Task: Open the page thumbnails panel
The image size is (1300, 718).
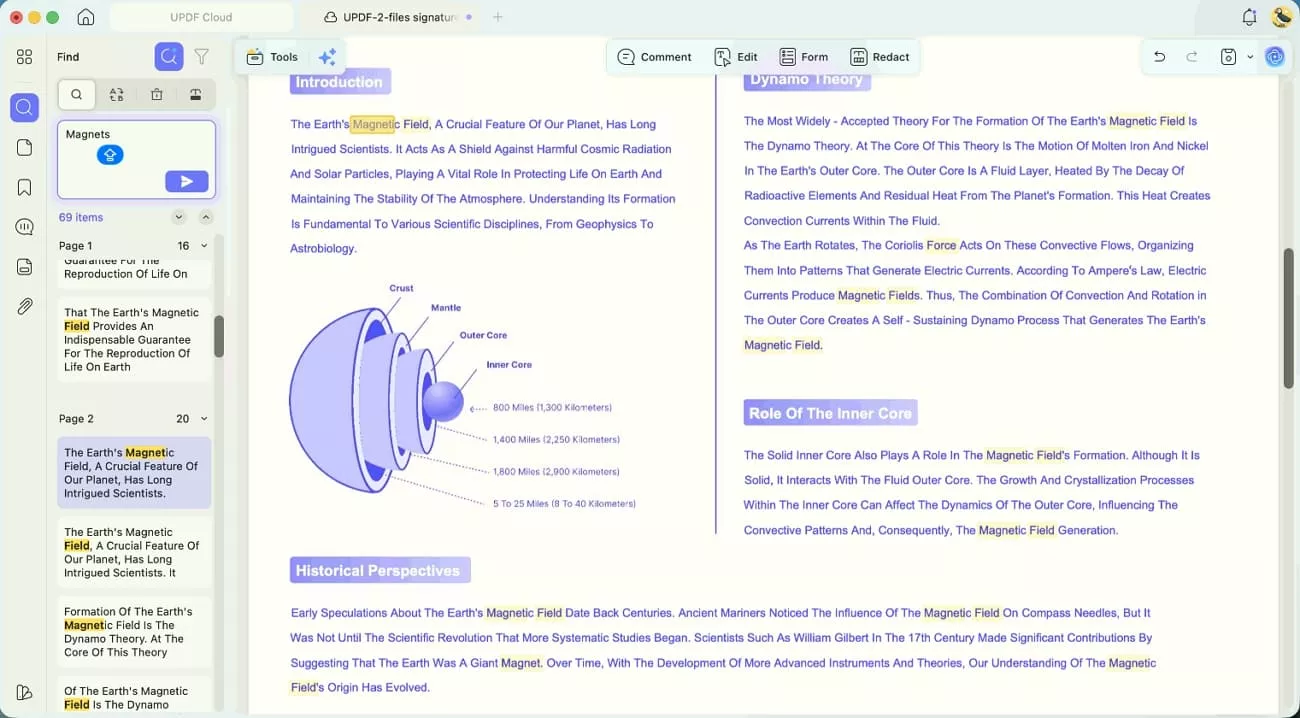Action: click(x=24, y=147)
